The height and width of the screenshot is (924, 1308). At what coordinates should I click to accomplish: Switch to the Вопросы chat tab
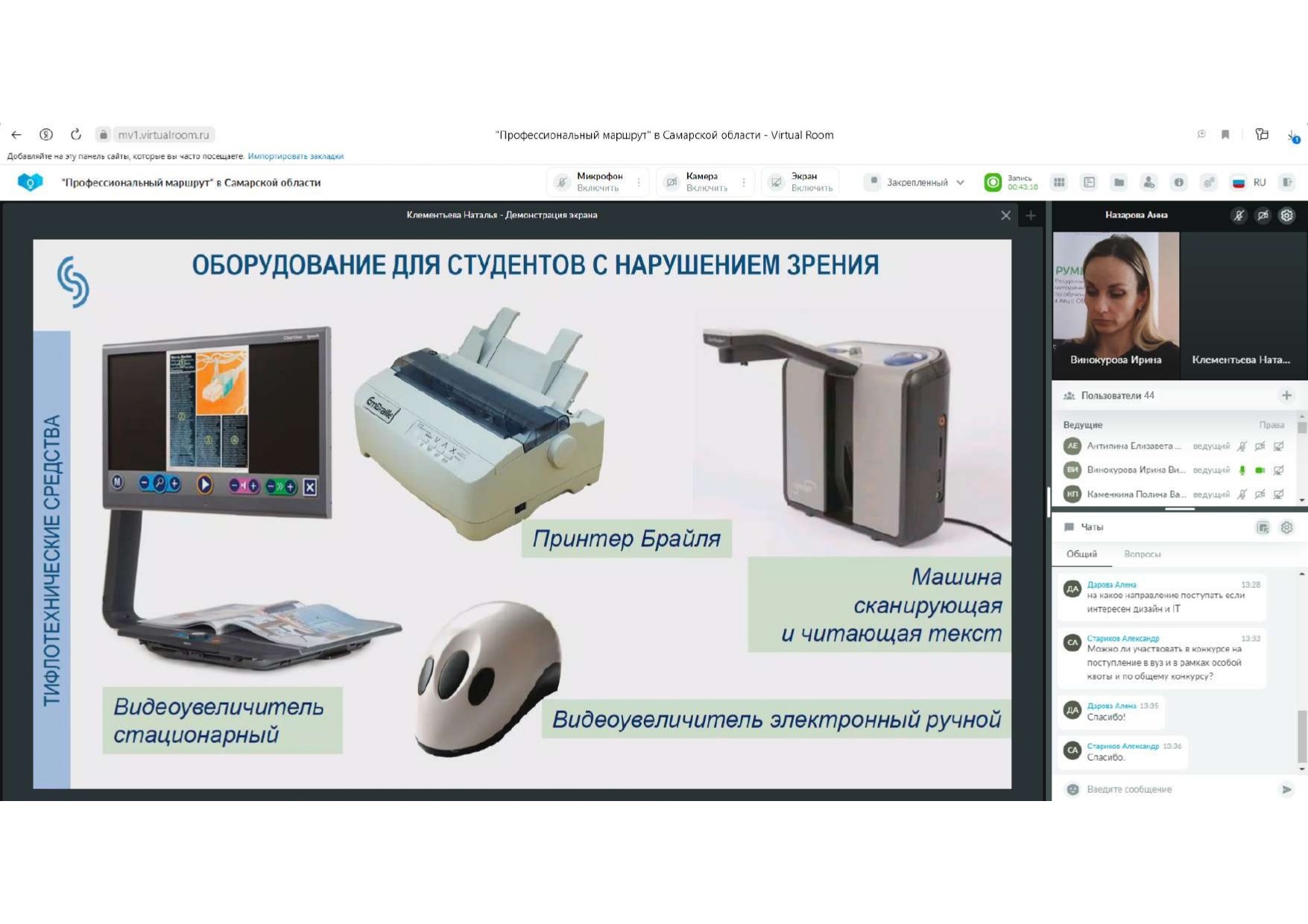pyautogui.click(x=1142, y=554)
